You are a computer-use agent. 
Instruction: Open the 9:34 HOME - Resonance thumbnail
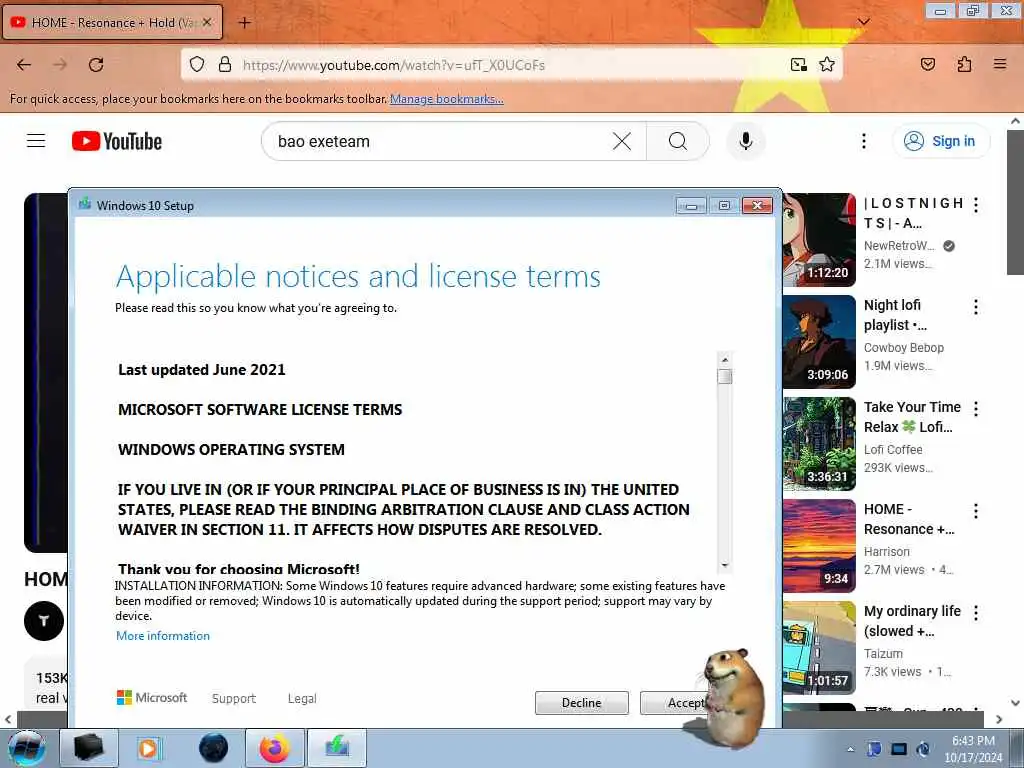819,545
